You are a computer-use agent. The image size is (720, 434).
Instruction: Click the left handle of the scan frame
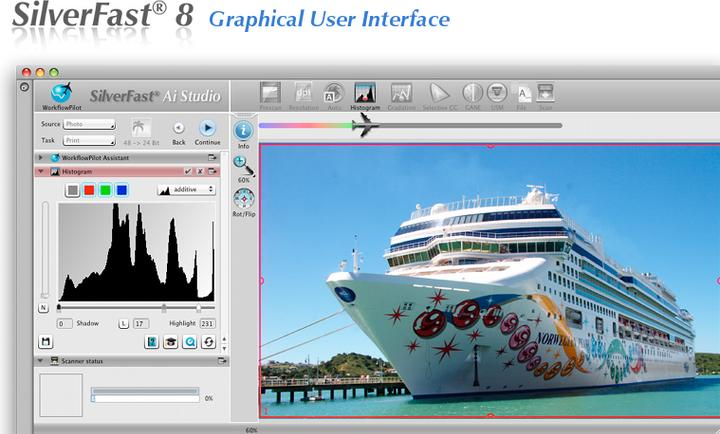click(261, 280)
